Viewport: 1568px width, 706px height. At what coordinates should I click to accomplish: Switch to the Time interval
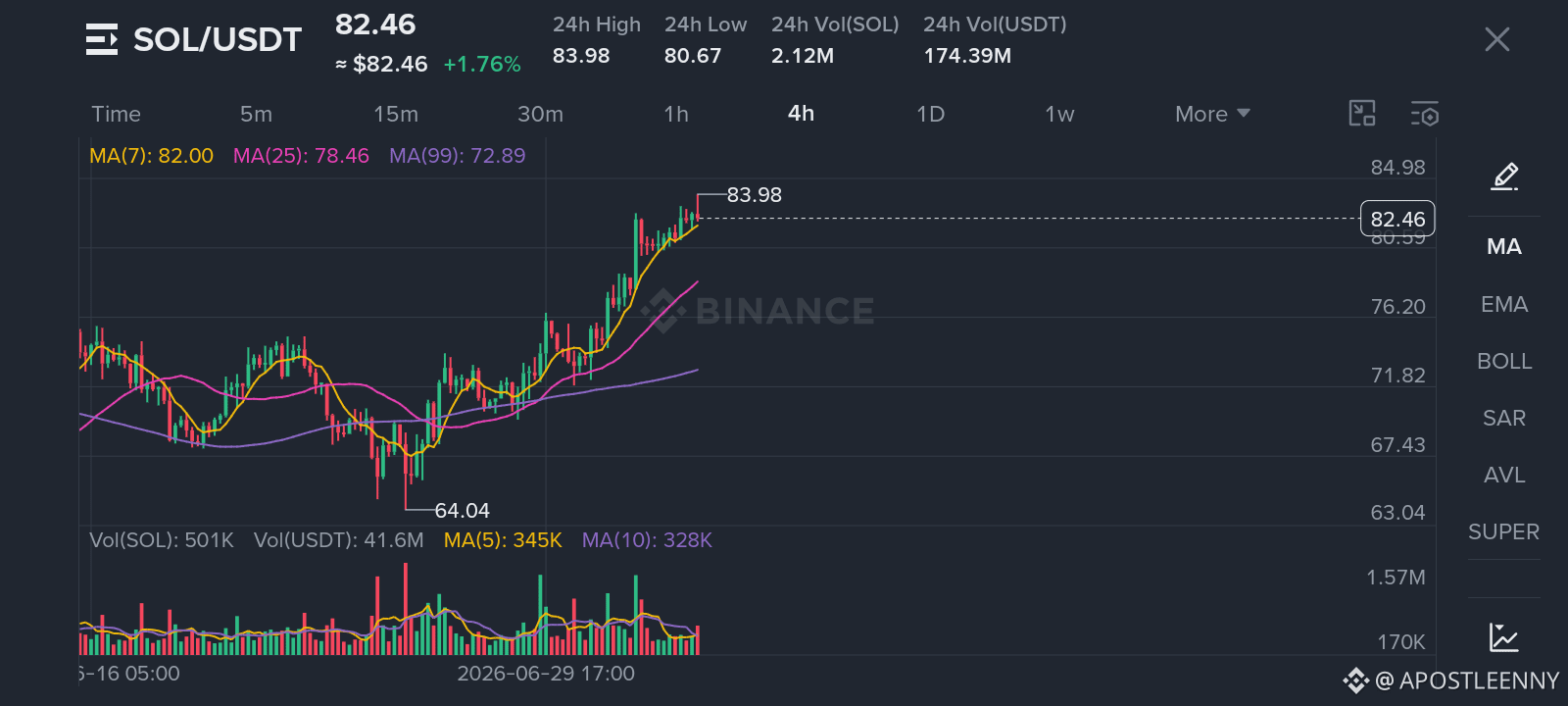coord(116,114)
